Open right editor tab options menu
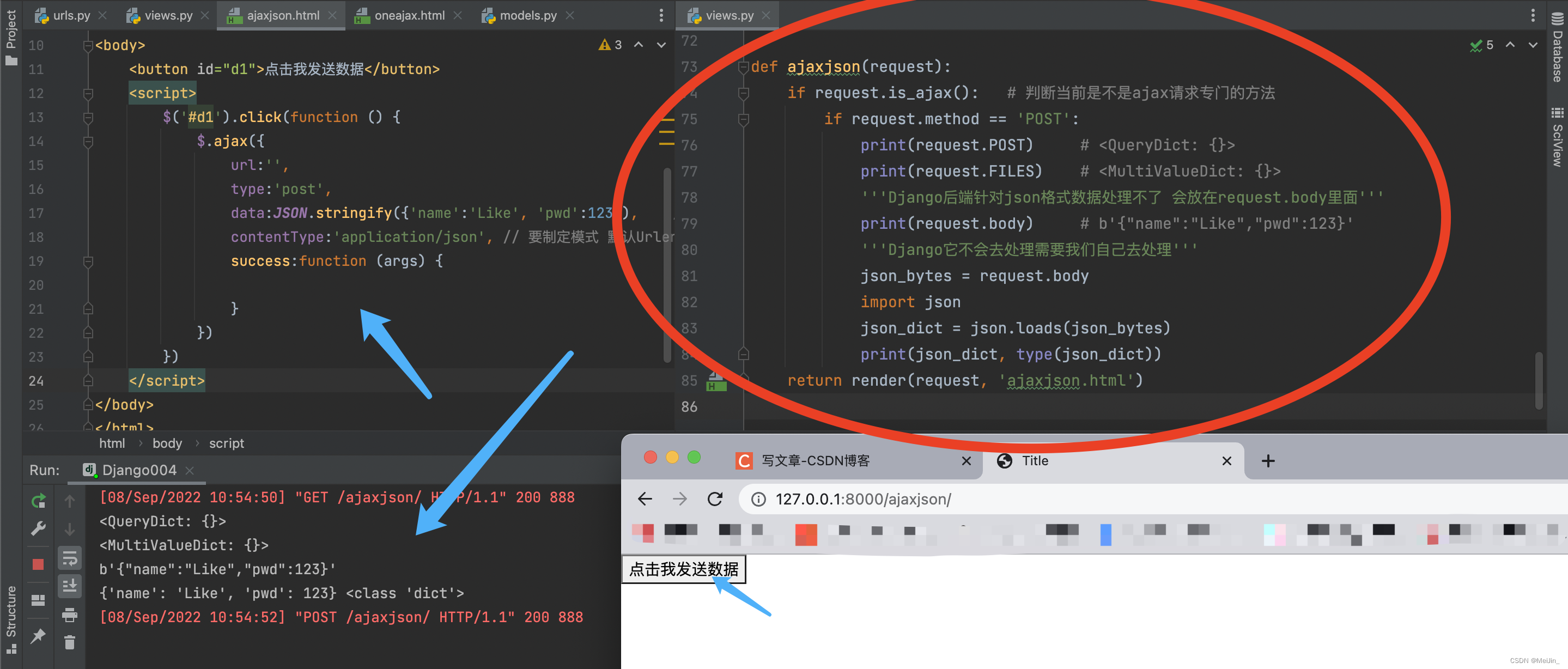Screen dimensions: 1568x669 1533,15
